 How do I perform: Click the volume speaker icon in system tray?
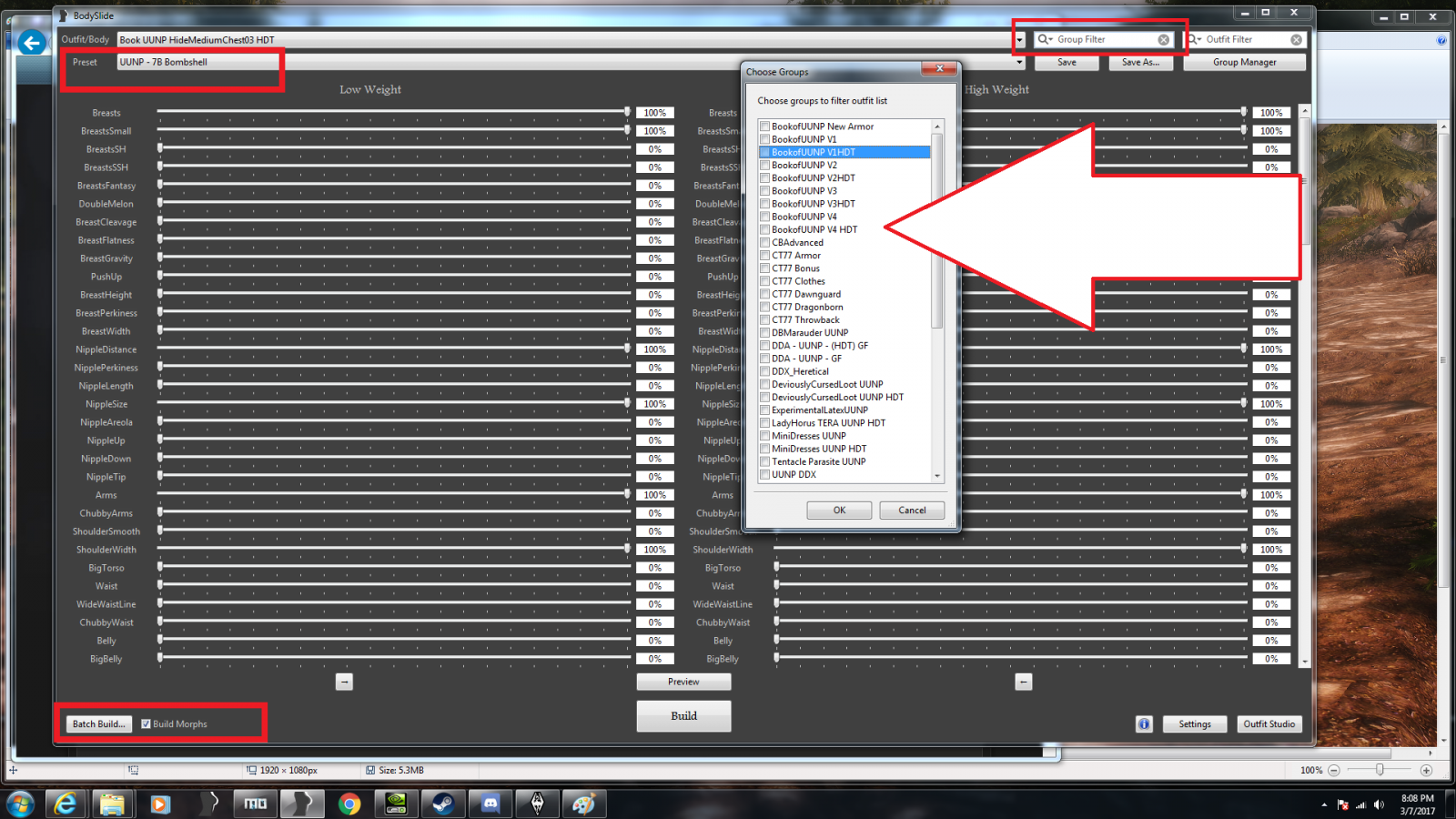pyautogui.click(x=1379, y=804)
